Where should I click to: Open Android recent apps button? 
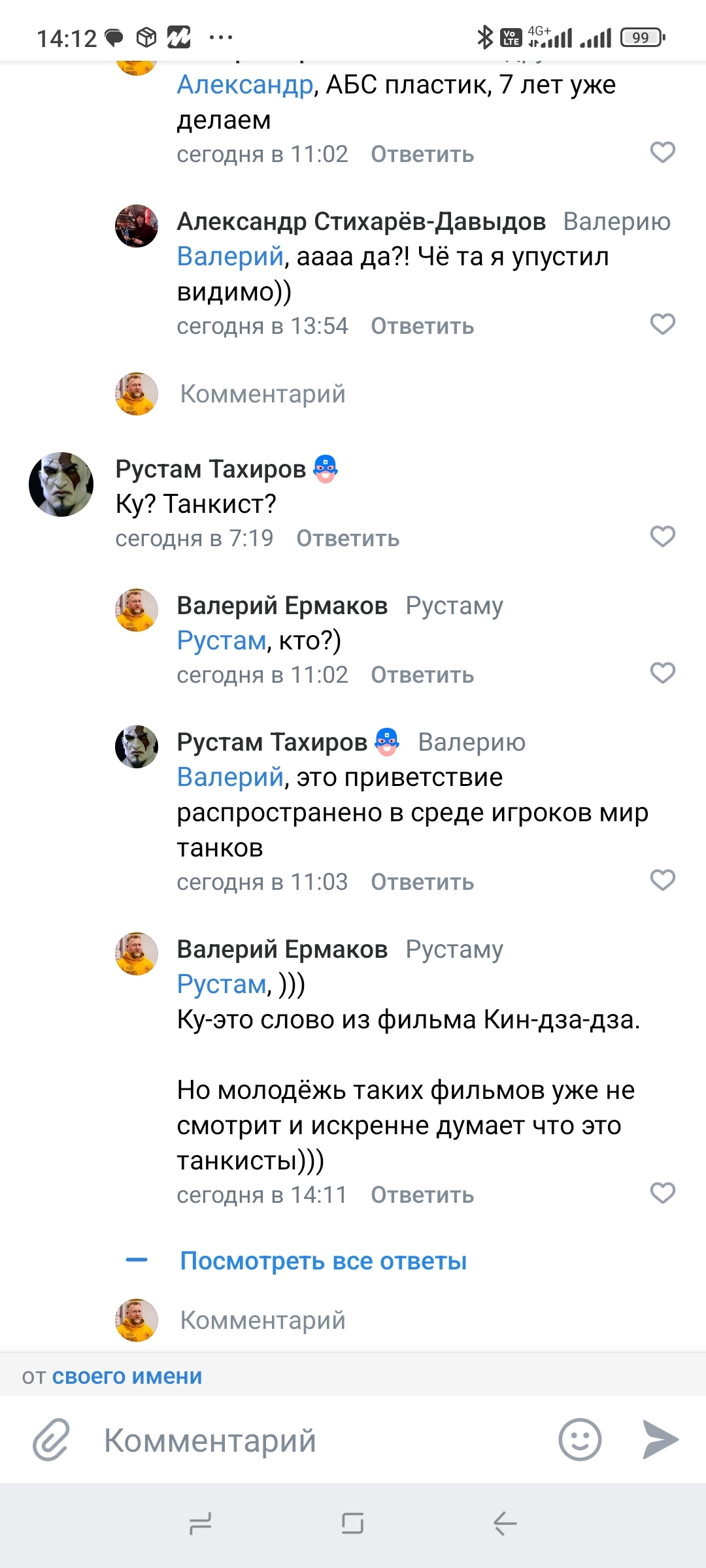pos(200,1524)
